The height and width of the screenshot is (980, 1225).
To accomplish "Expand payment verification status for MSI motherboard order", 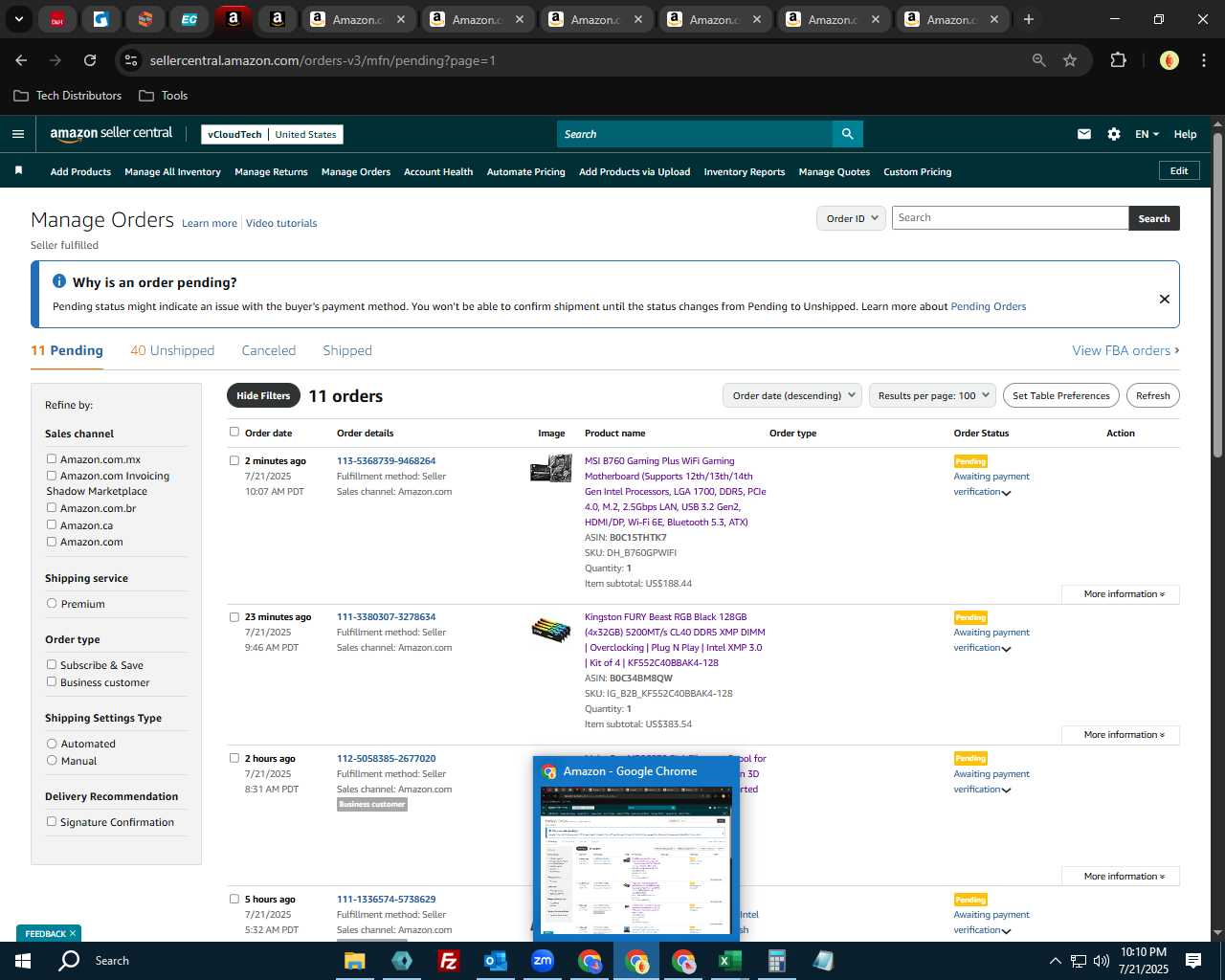I will pos(1006,493).
